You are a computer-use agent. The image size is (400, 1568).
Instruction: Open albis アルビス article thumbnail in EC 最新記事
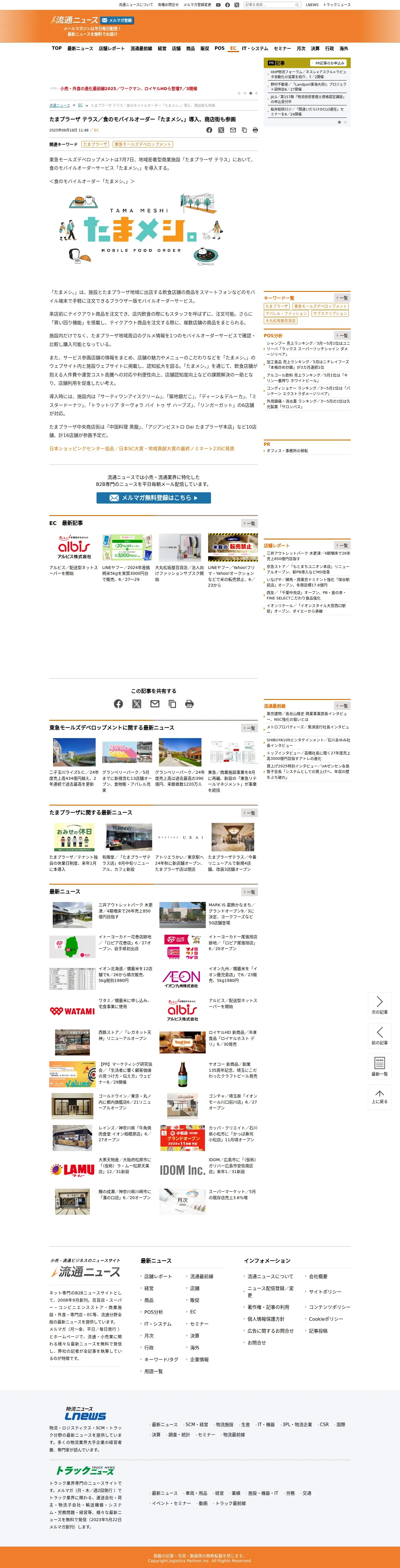coord(74,548)
